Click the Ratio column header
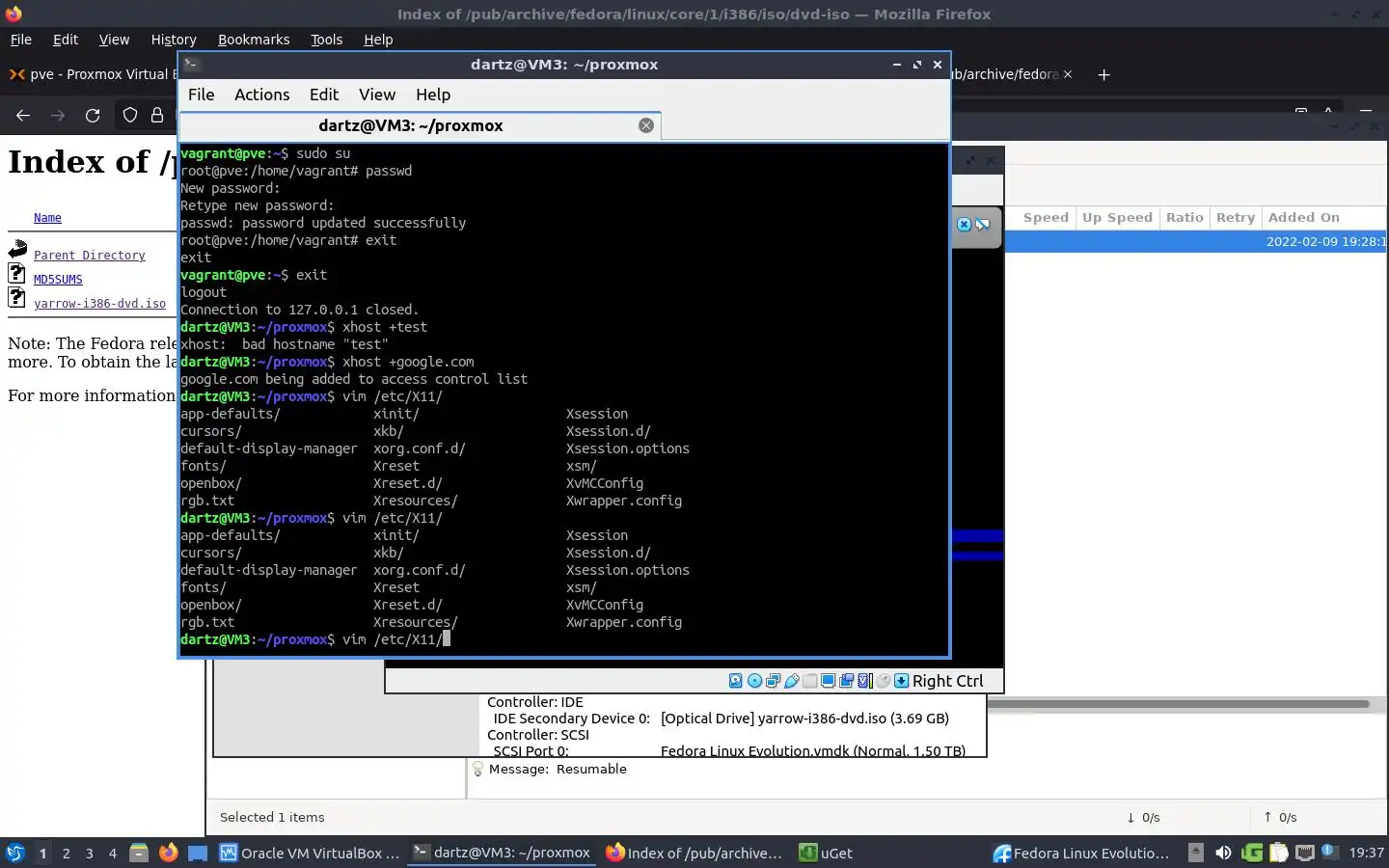 (x=1185, y=218)
